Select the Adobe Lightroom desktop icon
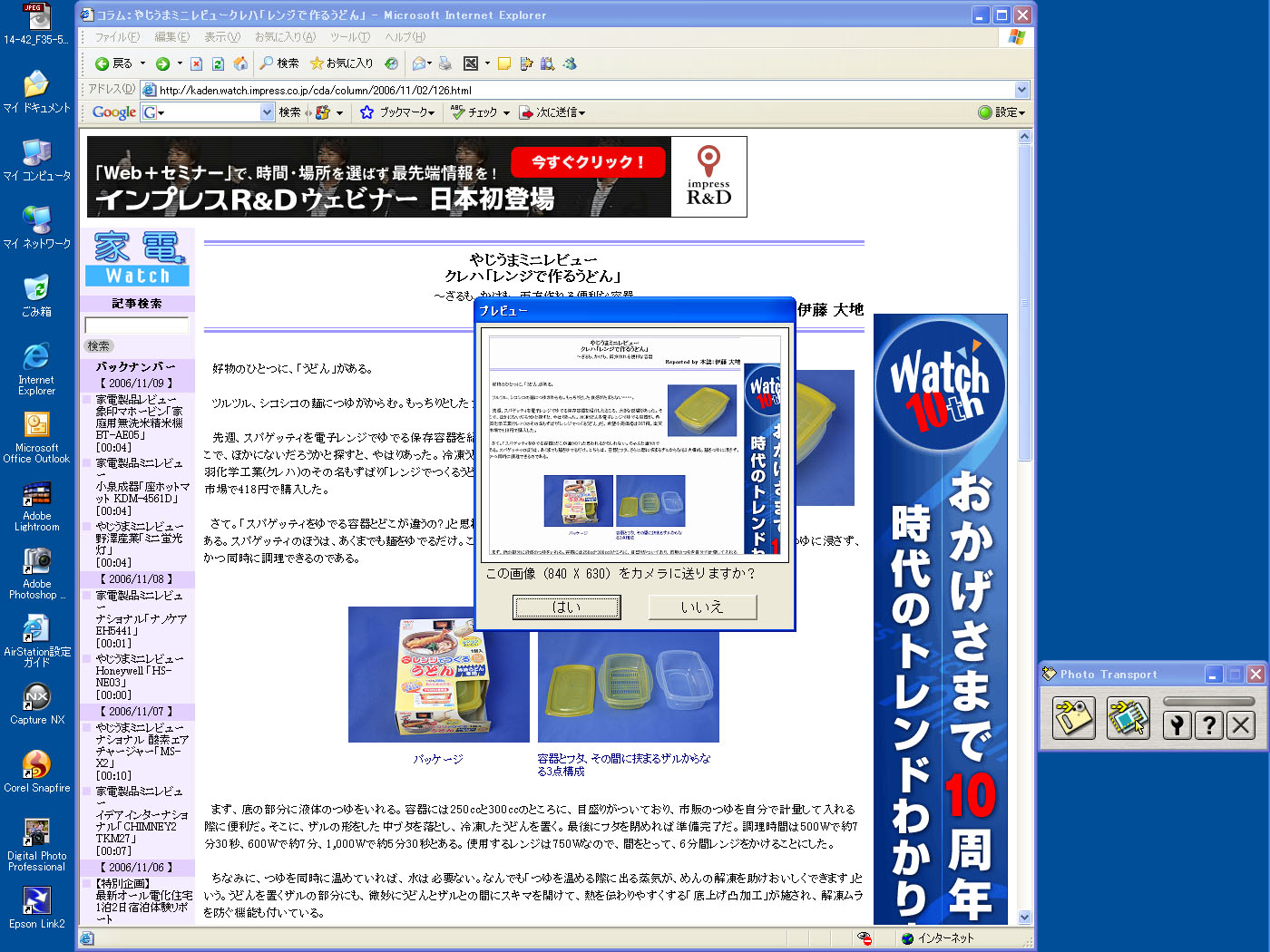The width and height of the screenshot is (1270, 952). 37,506
